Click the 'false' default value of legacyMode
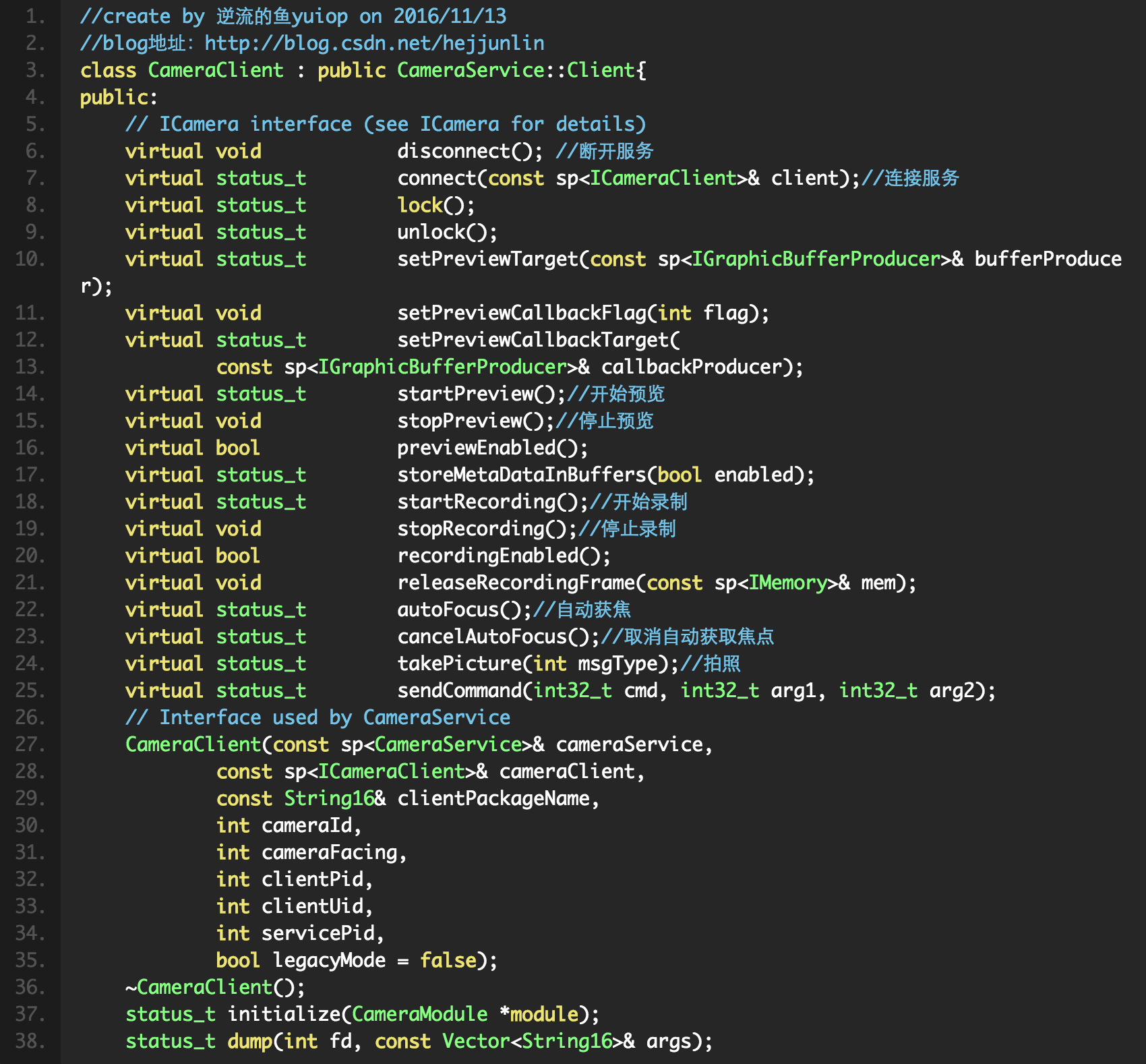 point(448,960)
